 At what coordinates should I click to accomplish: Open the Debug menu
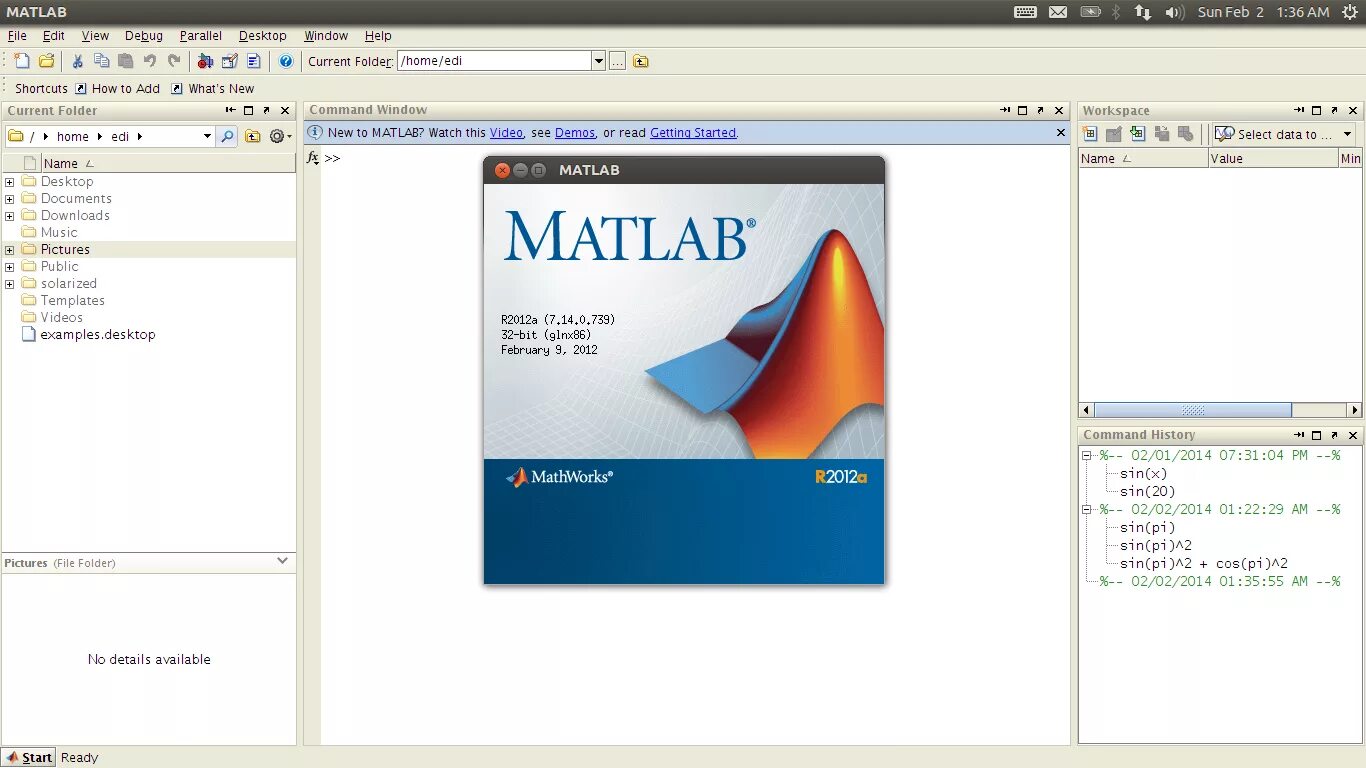(144, 35)
